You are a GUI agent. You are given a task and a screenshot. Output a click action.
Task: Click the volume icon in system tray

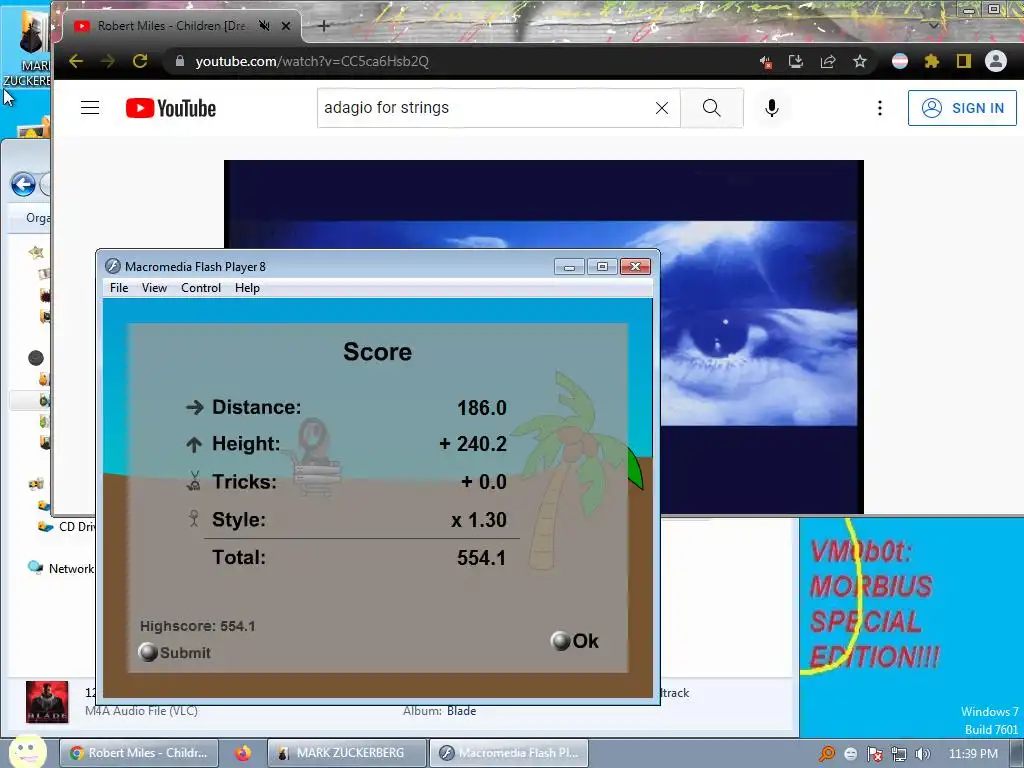click(923, 754)
